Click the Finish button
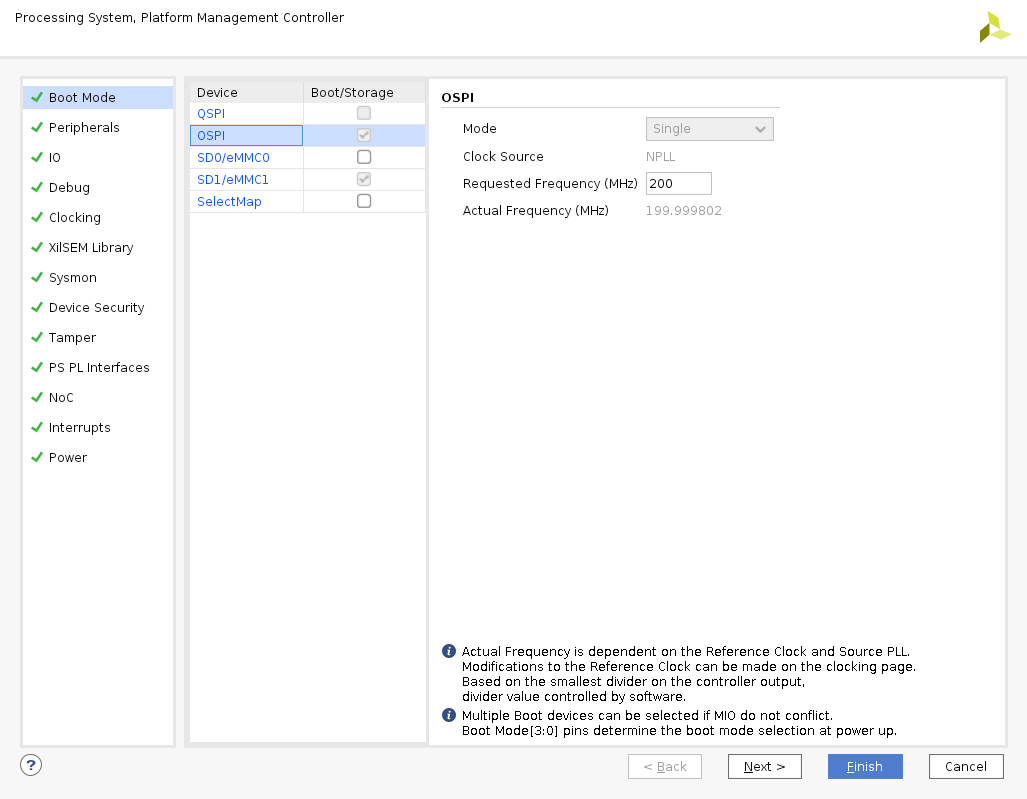 (865, 766)
